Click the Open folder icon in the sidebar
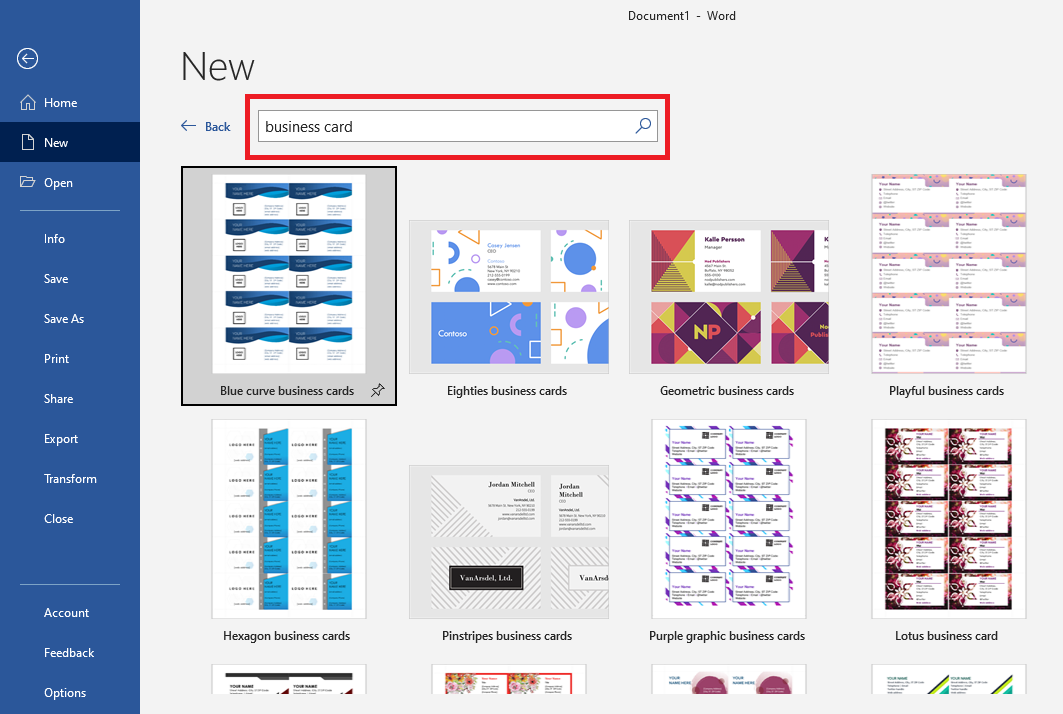This screenshot has width=1063, height=714. click(26, 183)
